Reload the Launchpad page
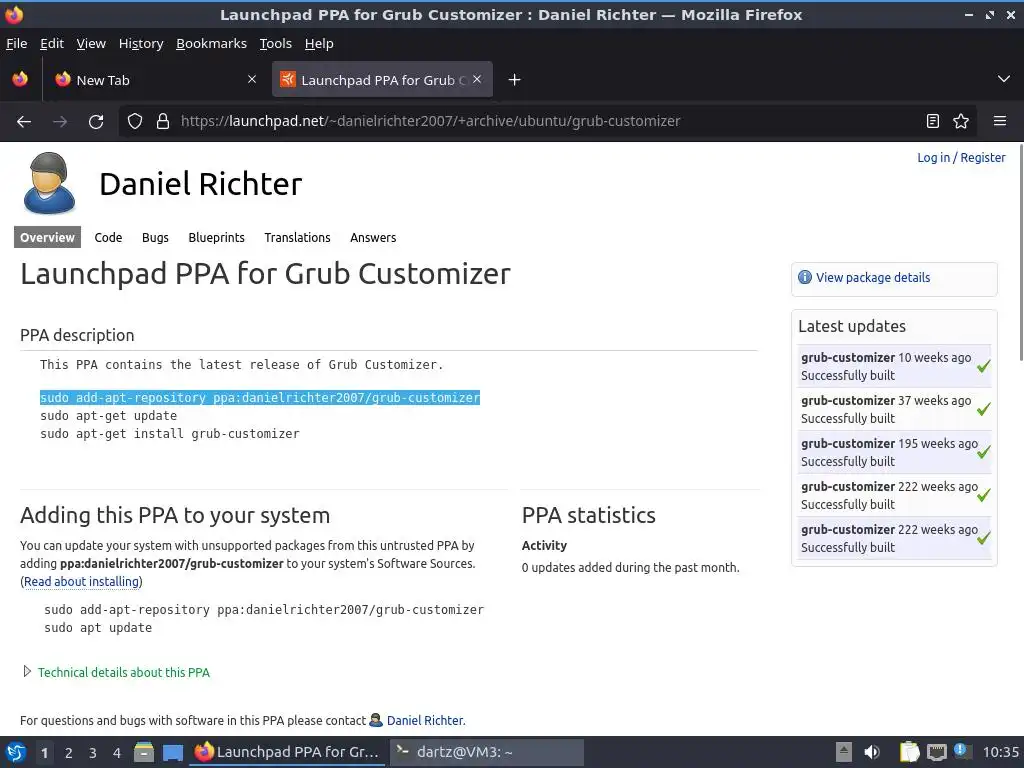Viewport: 1024px width, 768px height. (x=96, y=121)
